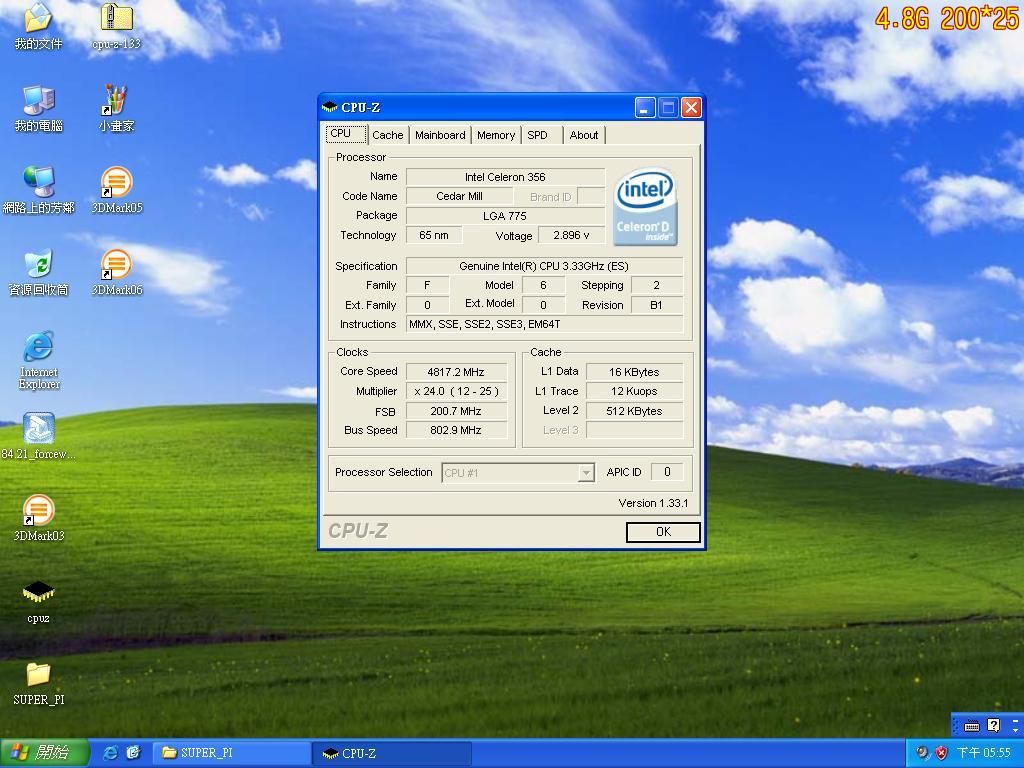
Task: Click the 'Cedar Mill' code name value
Action: (459, 196)
